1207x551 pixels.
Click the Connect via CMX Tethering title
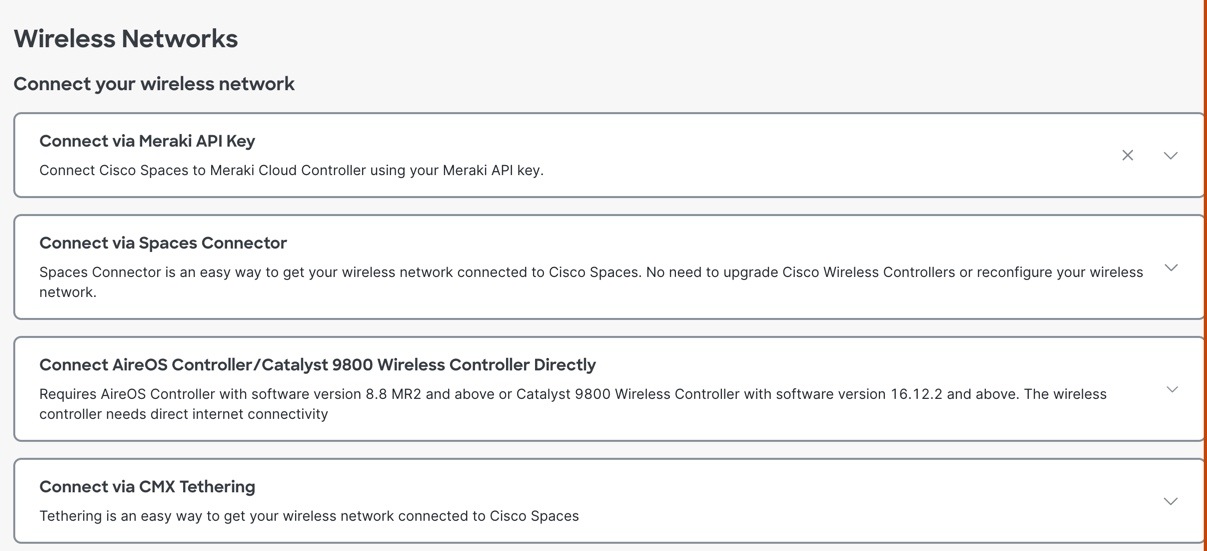click(x=147, y=487)
